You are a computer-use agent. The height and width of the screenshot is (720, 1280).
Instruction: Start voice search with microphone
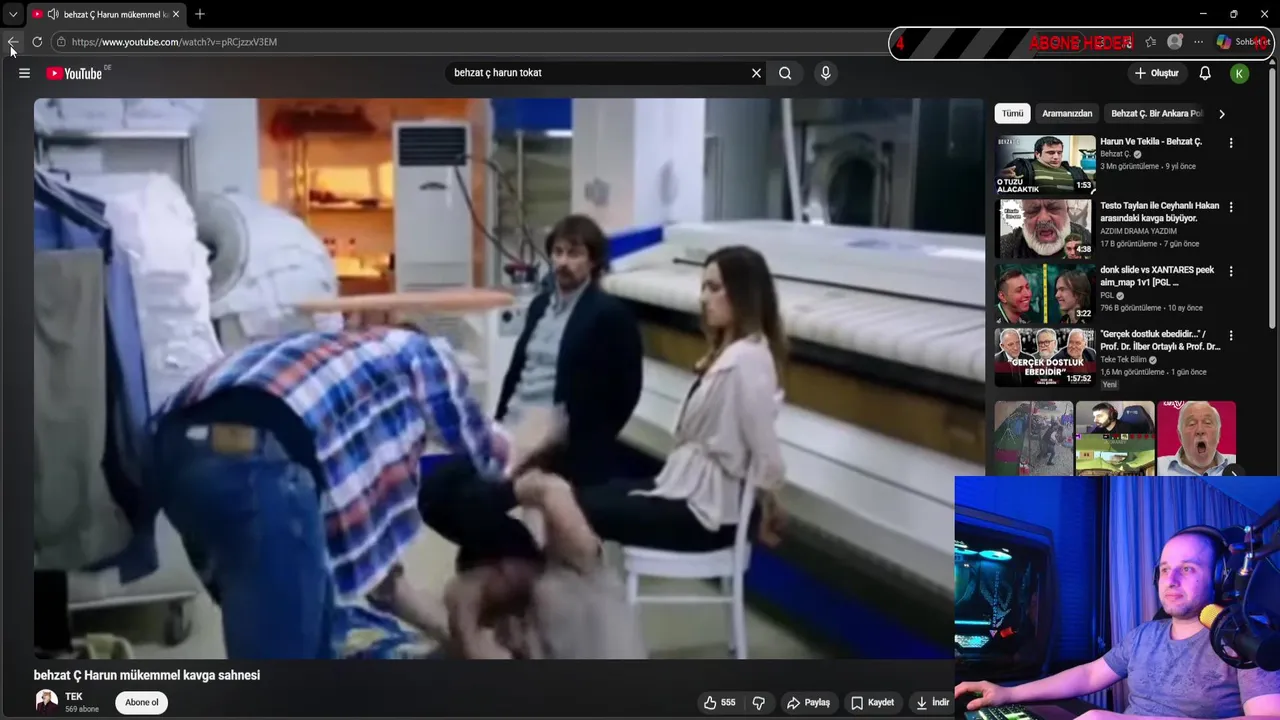pos(825,73)
